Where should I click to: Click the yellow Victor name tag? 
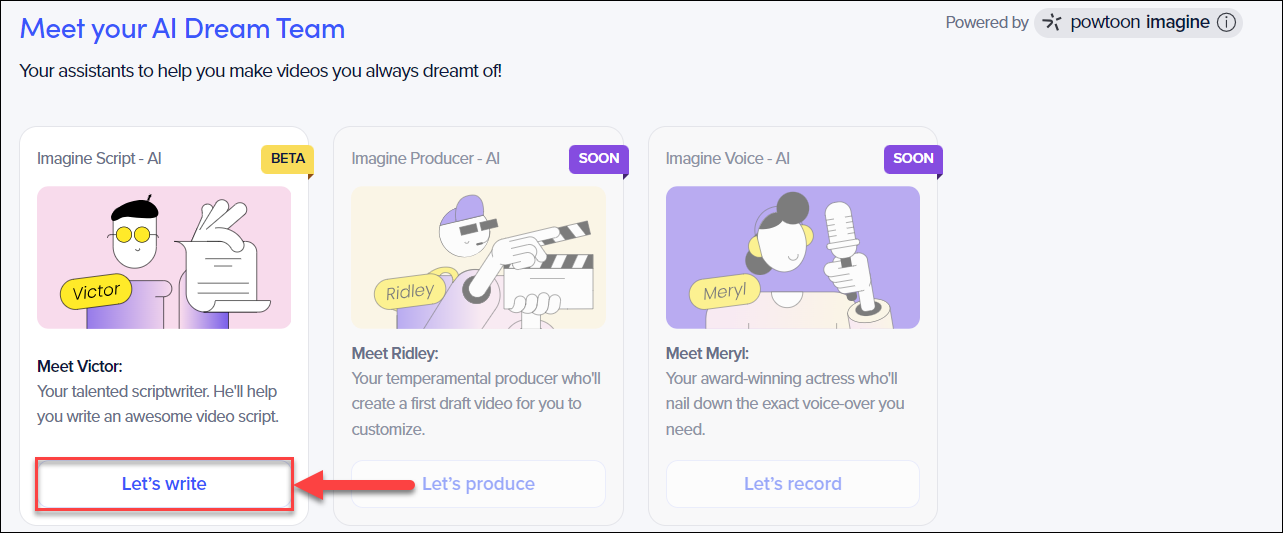pos(96,292)
